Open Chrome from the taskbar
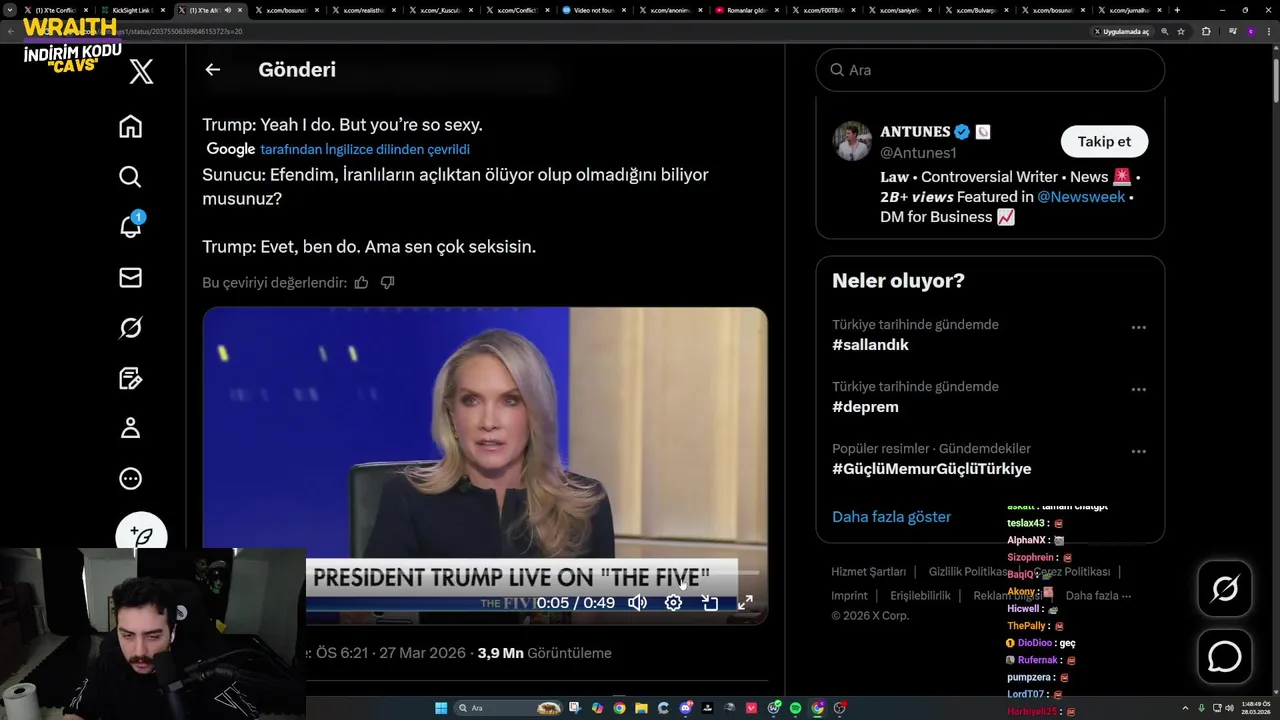 619,708
